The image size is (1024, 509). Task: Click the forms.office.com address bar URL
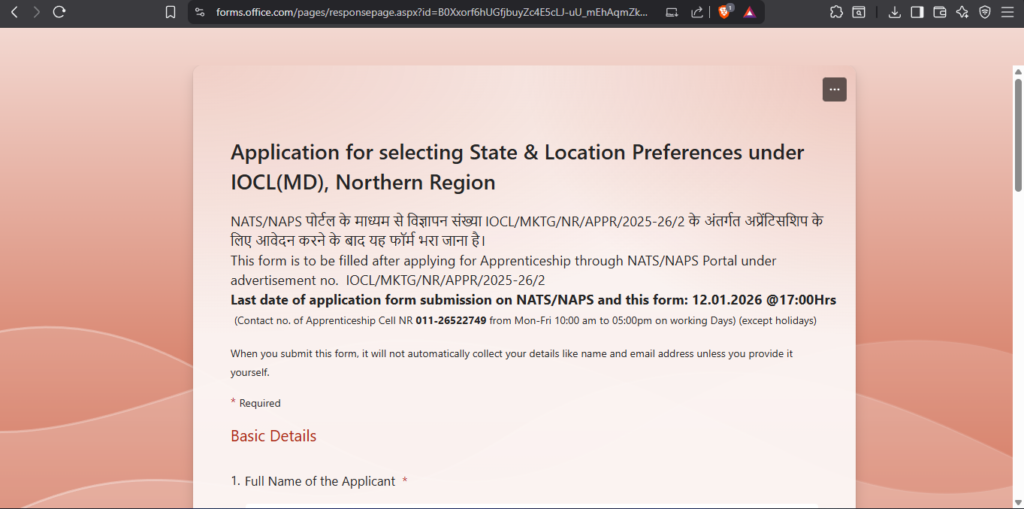click(x=430, y=12)
